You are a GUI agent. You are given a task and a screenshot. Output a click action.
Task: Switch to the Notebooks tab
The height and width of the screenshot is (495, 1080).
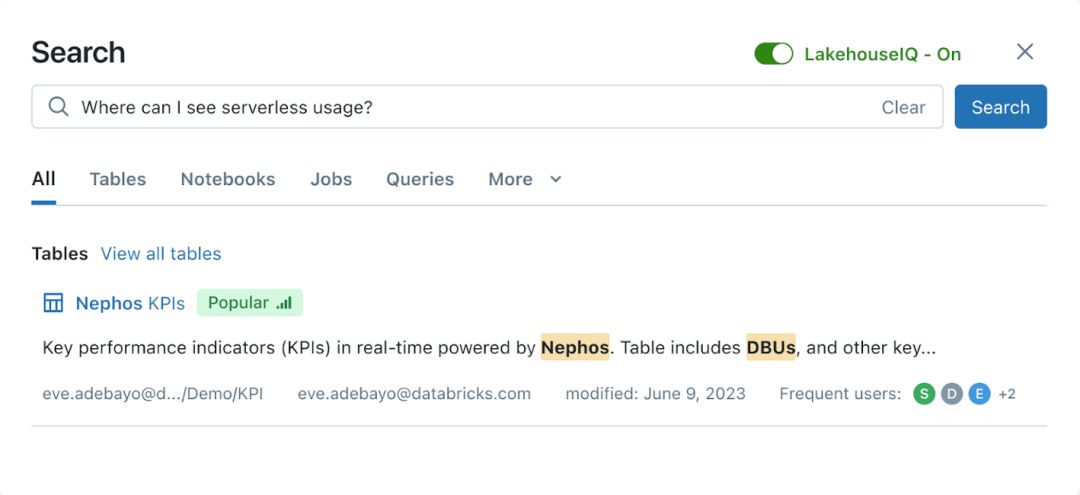[227, 179]
